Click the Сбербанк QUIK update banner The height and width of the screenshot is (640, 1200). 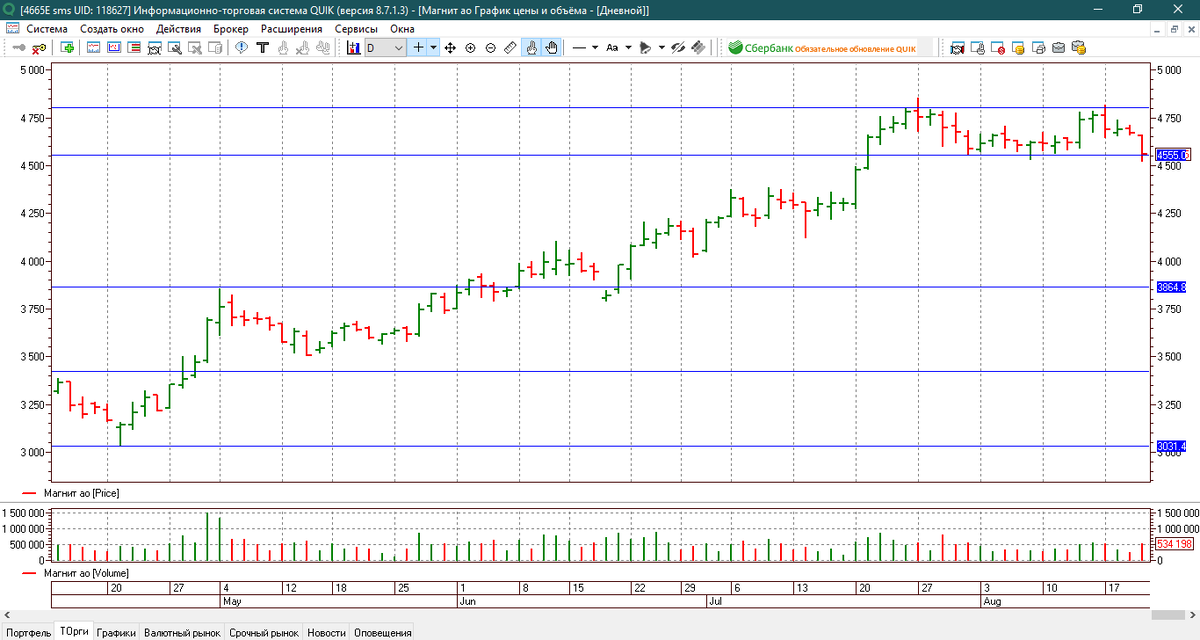click(x=822, y=47)
